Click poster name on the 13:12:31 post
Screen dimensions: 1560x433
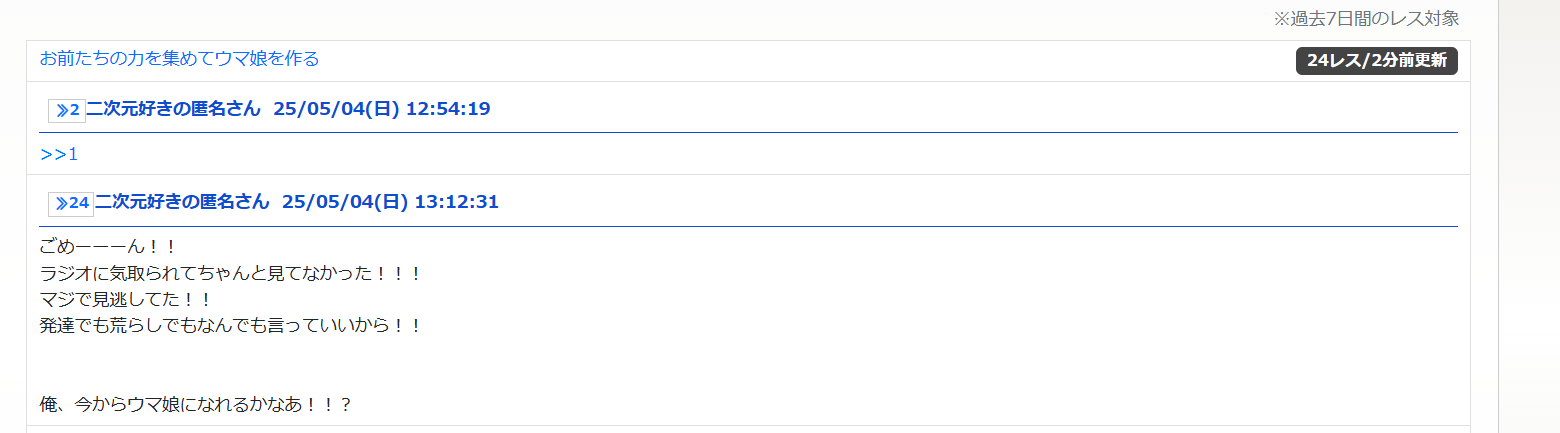(182, 203)
